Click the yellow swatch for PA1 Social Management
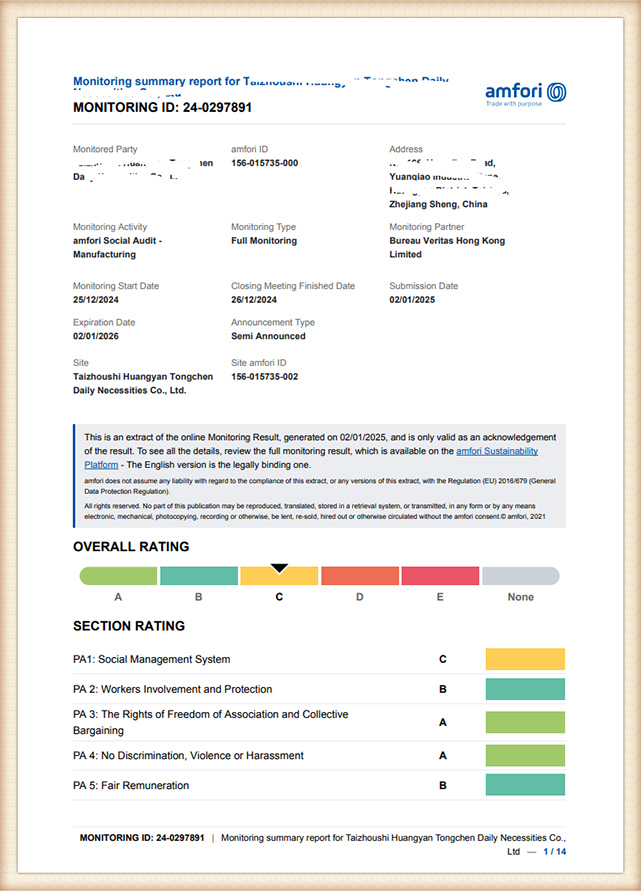 [525, 659]
